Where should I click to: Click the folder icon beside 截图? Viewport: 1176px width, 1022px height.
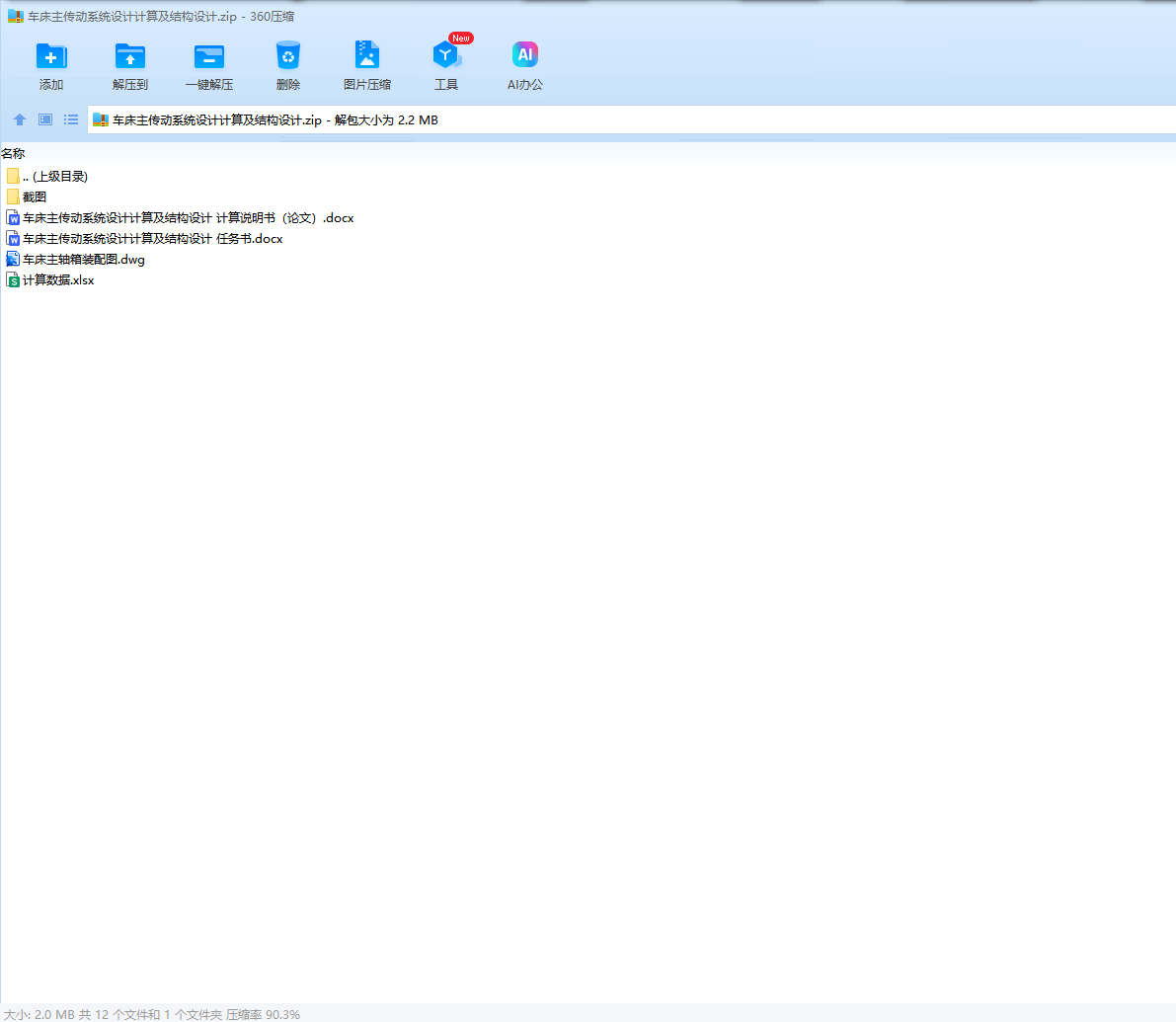coord(13,197)
